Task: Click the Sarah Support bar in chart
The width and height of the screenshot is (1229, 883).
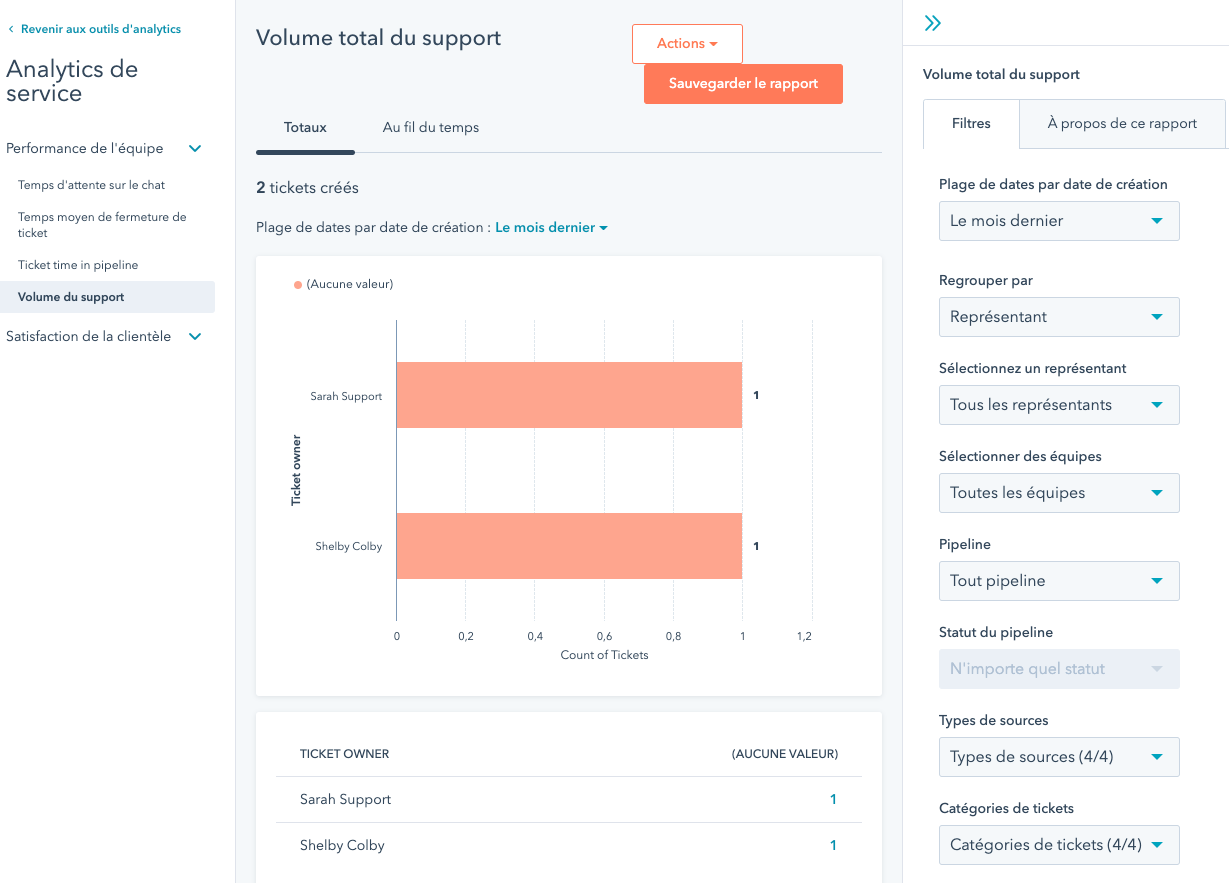Action: click(568, 395)
